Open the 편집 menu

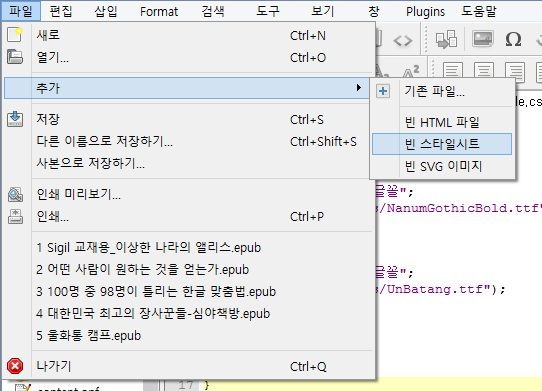pyautogui.click(x=61, y=11)
